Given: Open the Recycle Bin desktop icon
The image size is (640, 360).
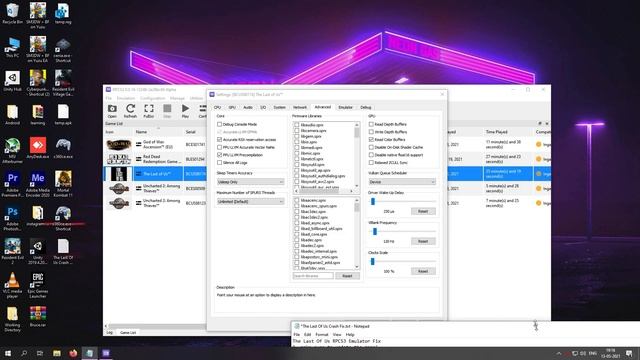Looking at the screenshot, I should coord(12,13).
